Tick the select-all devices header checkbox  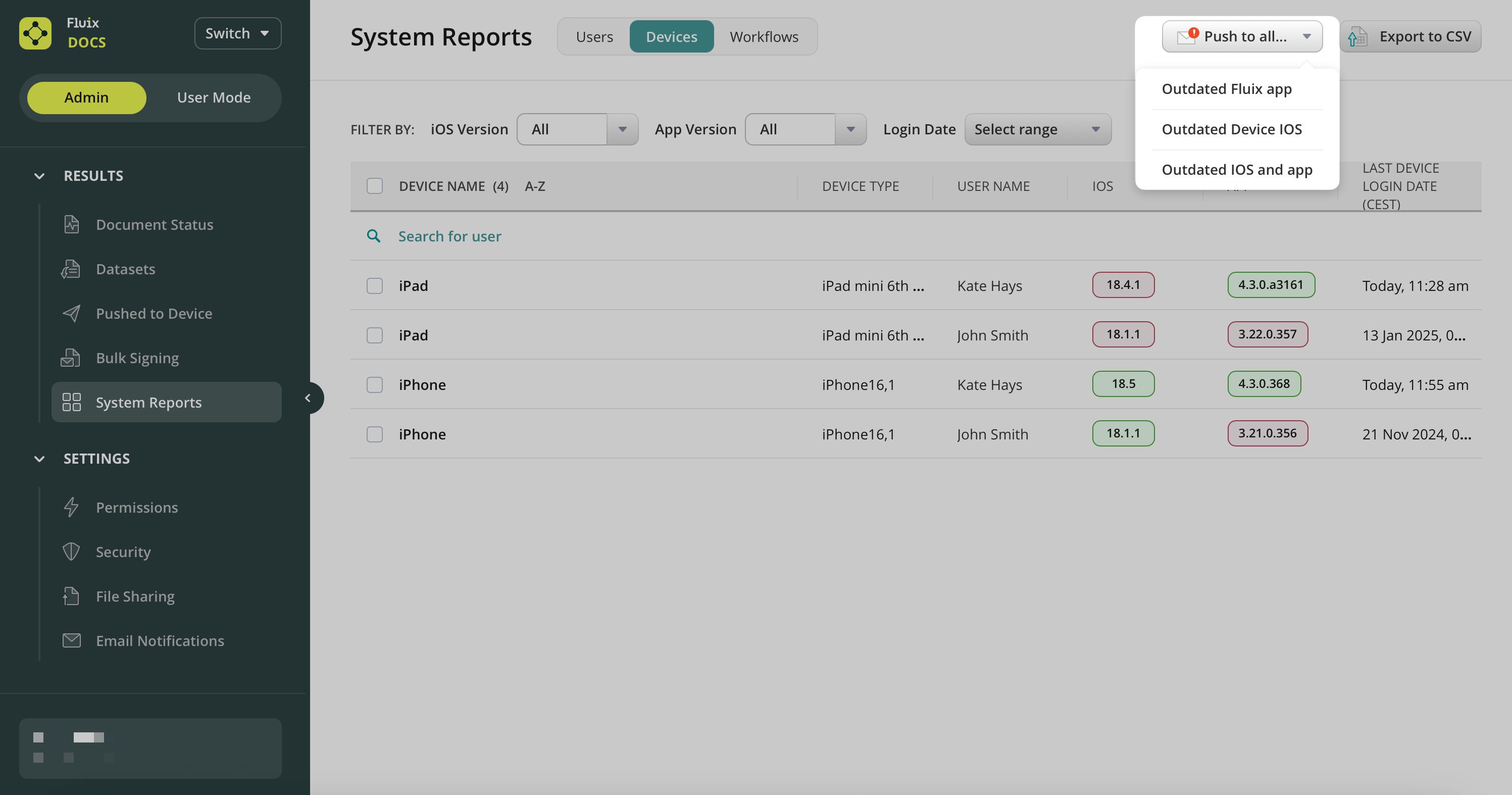375,186
